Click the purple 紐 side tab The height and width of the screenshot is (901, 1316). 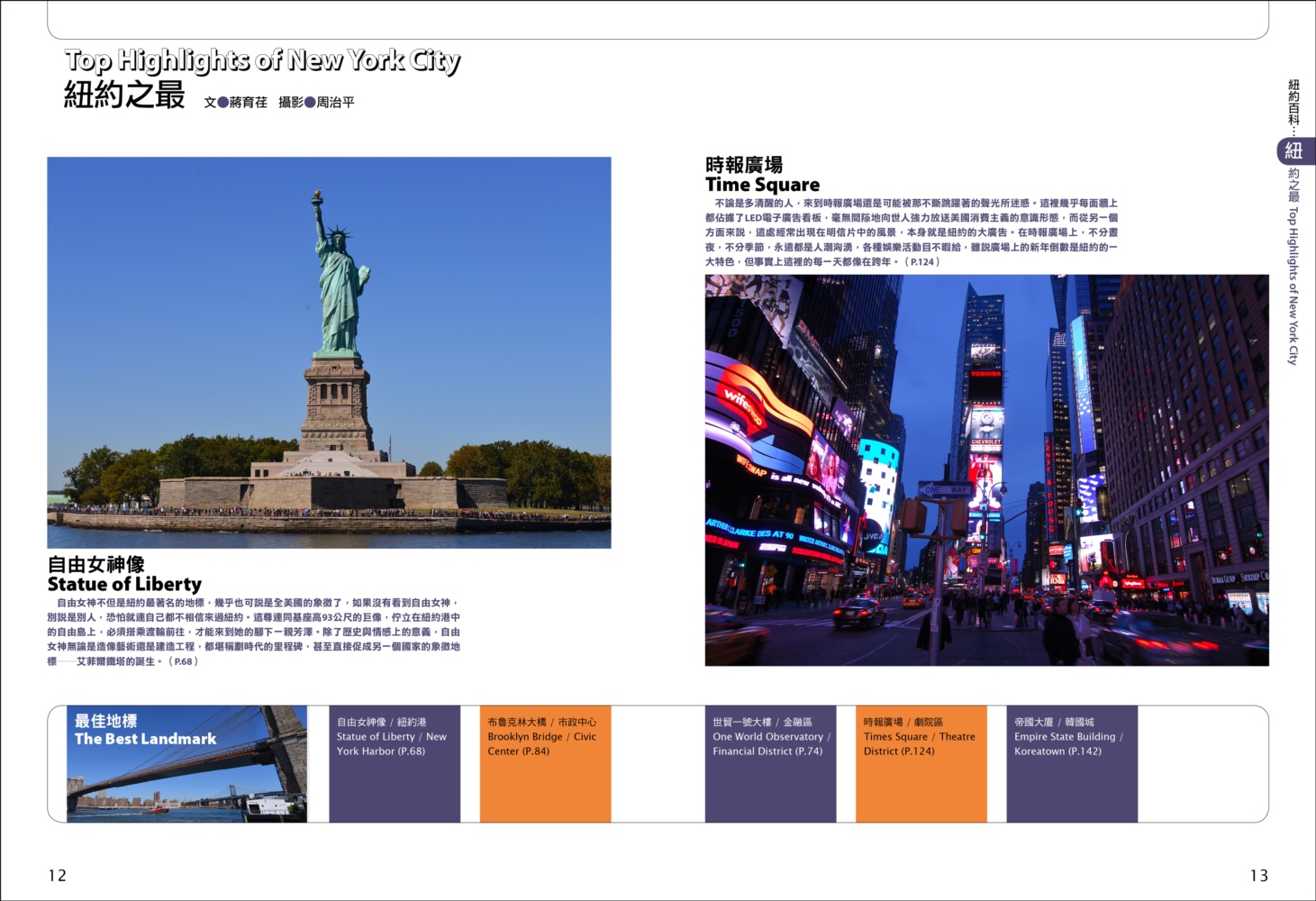[1294, 150]
